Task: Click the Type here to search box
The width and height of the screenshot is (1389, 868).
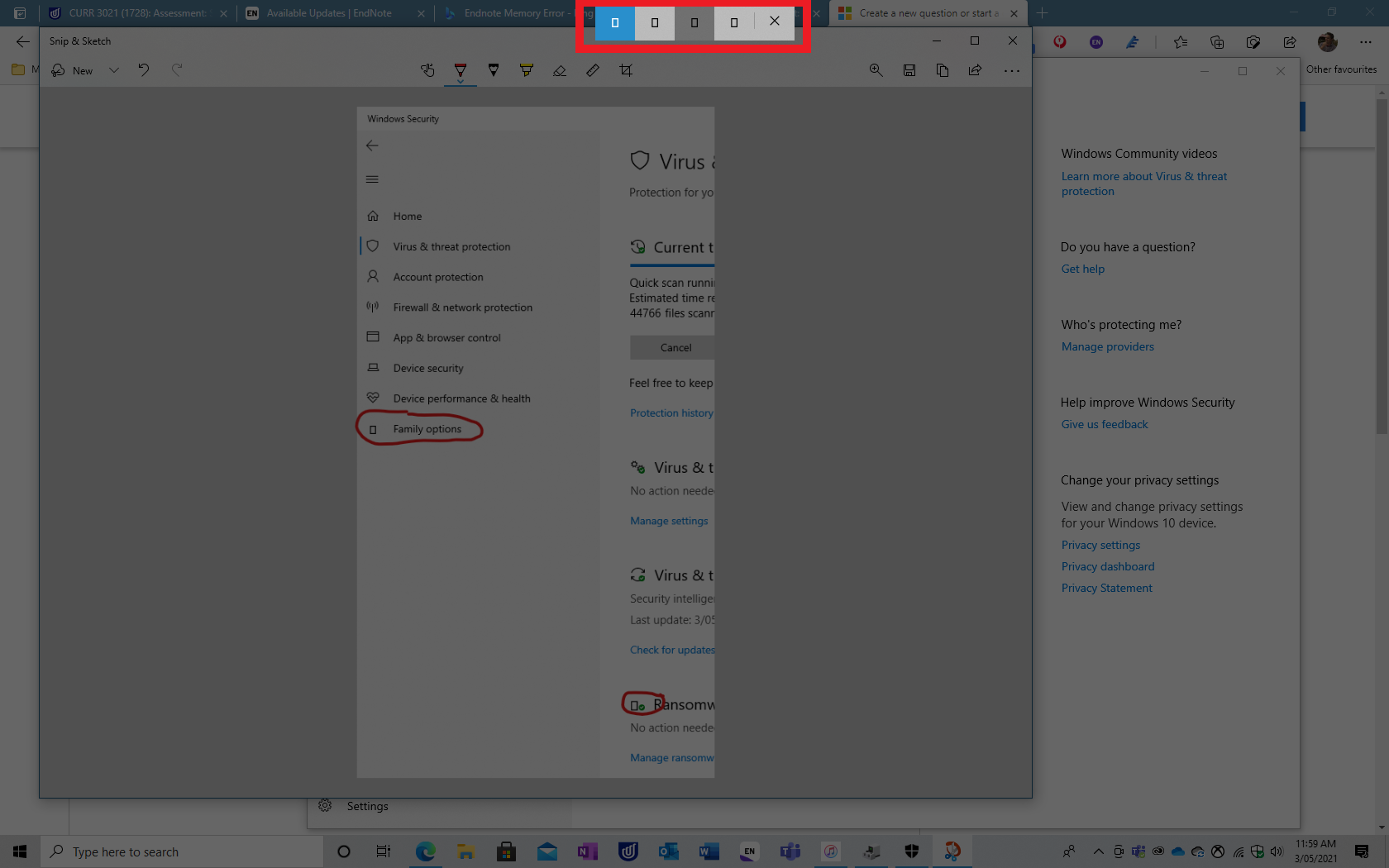Action: (182, 851)
